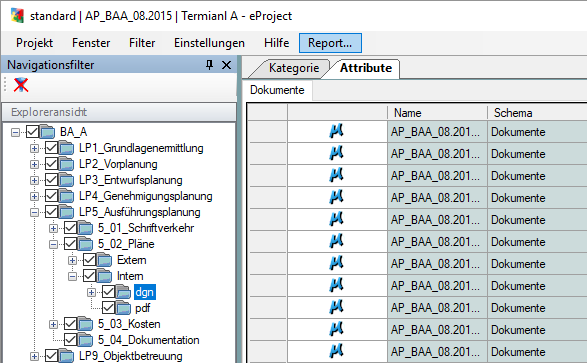Screen dimensions: 587x363
Task: Click the MicroStation file icon in third document row
Action: tap(336, 176)
